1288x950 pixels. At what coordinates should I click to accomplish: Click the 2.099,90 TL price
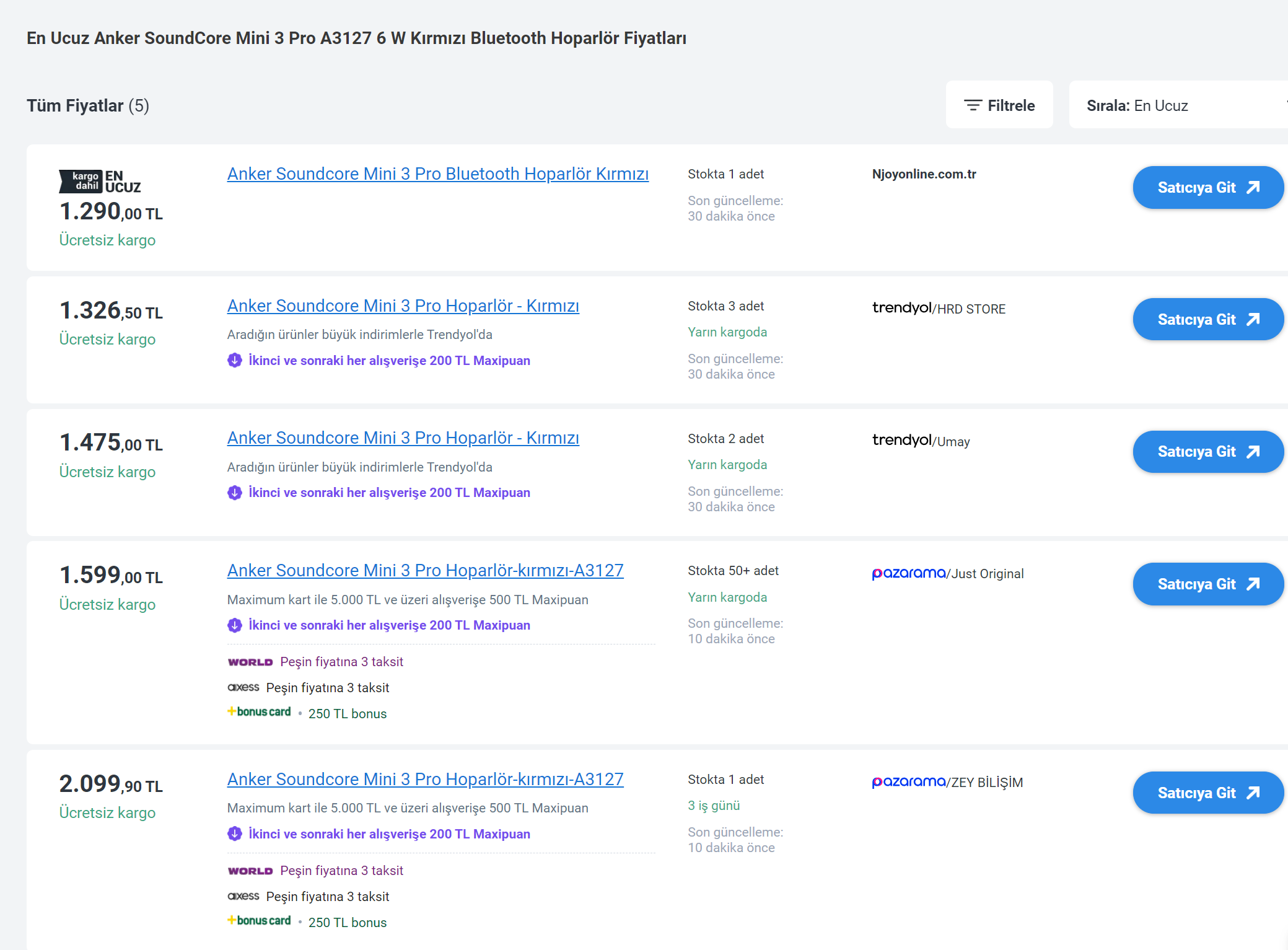111,785
